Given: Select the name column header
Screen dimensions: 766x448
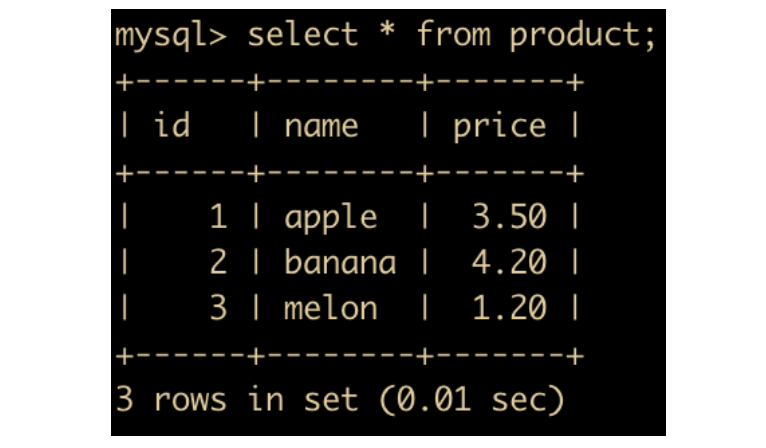Looking at the screenshot, I should 321,127.
